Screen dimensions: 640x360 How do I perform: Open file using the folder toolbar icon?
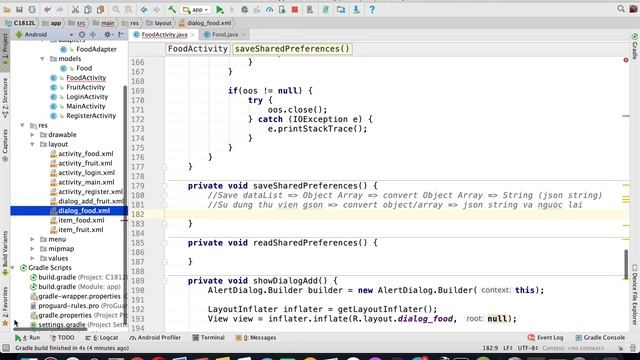[x=7, y=9]
